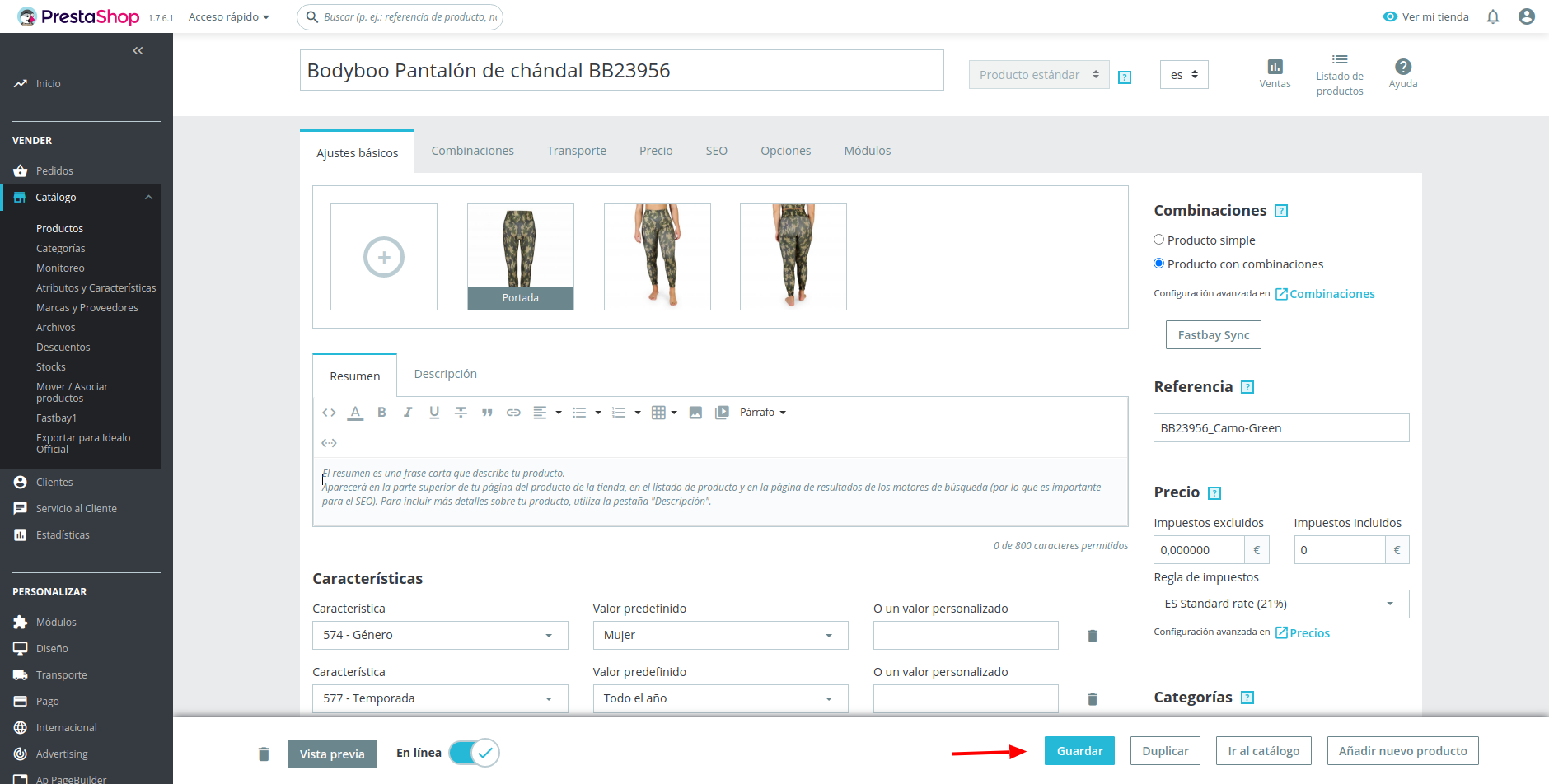Delete the Temporada feature row

(x=1093, y=699)
